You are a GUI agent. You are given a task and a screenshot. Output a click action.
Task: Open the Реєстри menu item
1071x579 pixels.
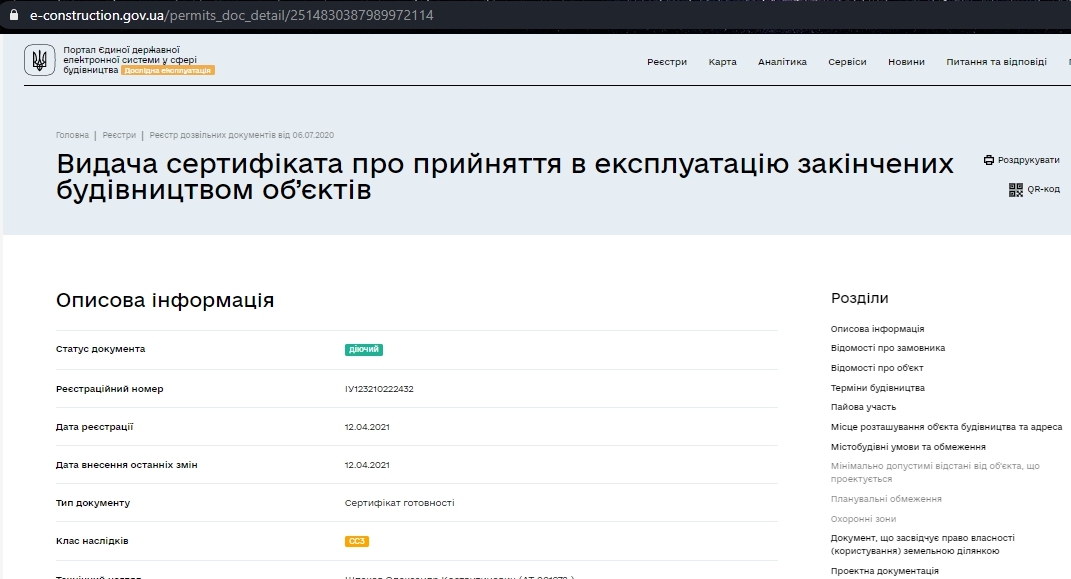click(667, 61)
